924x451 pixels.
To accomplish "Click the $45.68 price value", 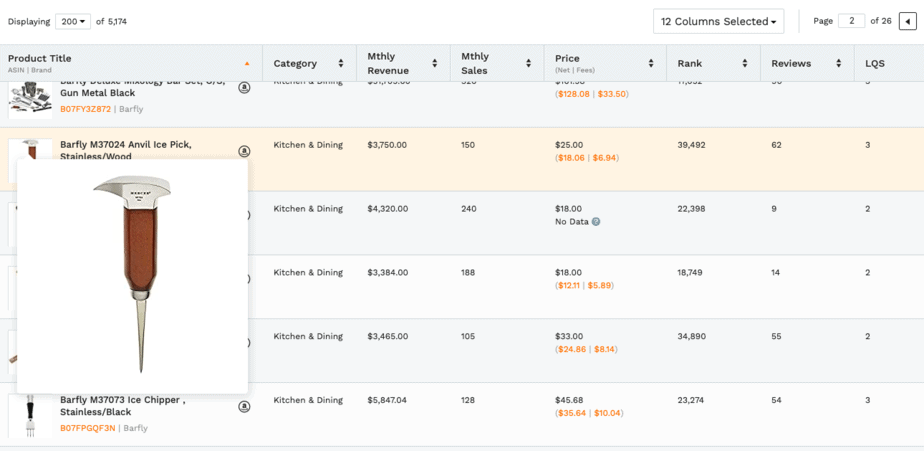I will pyautogui.click(x=568, y=400).
